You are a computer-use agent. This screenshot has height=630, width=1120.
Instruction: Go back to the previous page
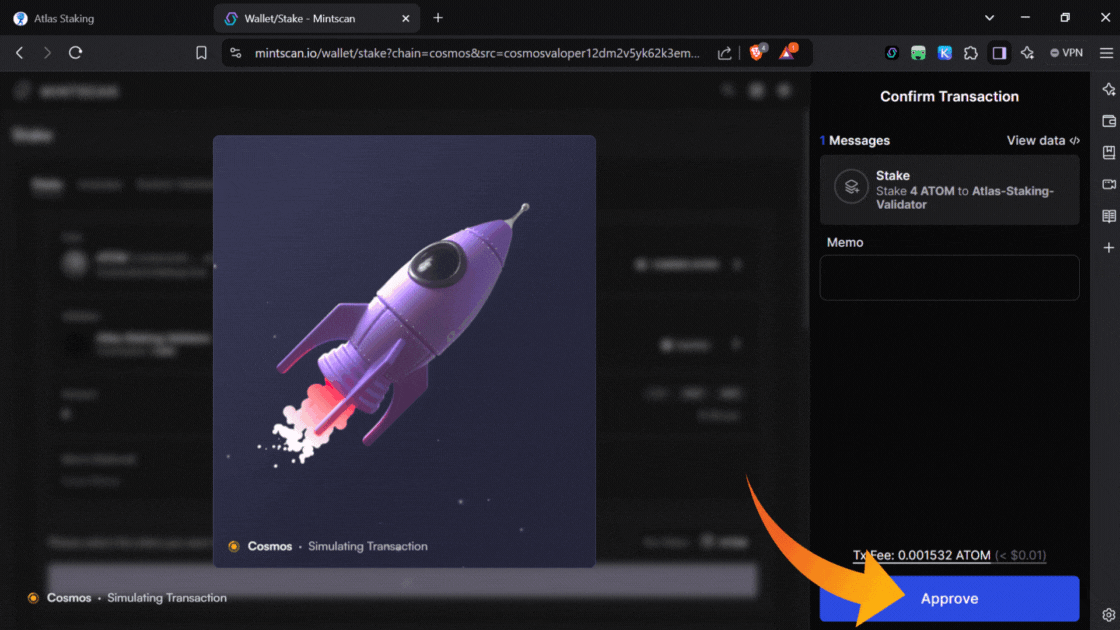tap(20, 53)
